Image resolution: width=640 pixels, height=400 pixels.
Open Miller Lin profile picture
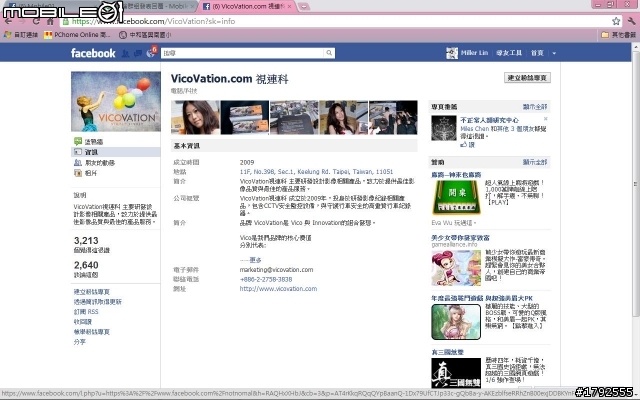pyautogui.click(x=452, y=53)
